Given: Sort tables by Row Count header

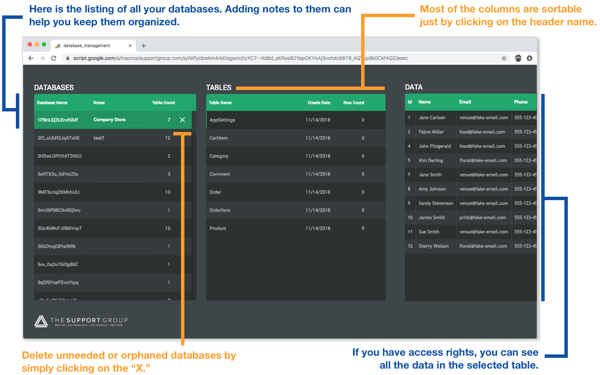Looking at the screenshot, I should click(x=354, y=103).
